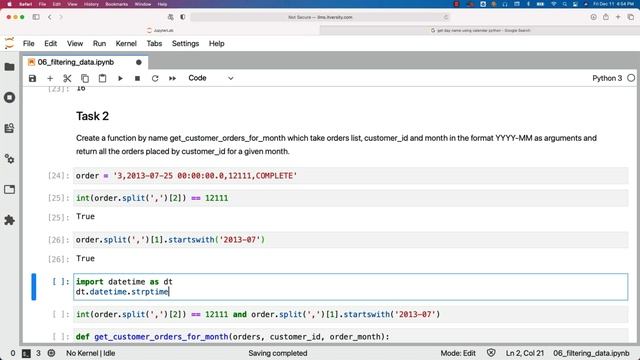Image resolution: width=640 pixels, height=360 pixels.
Task: Click the active cell importing datetime
Action: 351,287
